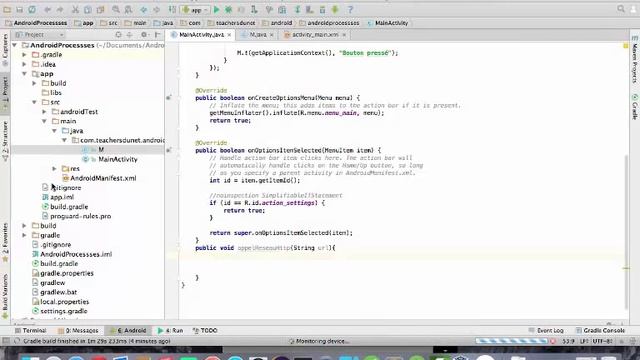Screen dimensions: 640x360
Task: Expand the androidTest folder
Action: [x=44, y=112]
